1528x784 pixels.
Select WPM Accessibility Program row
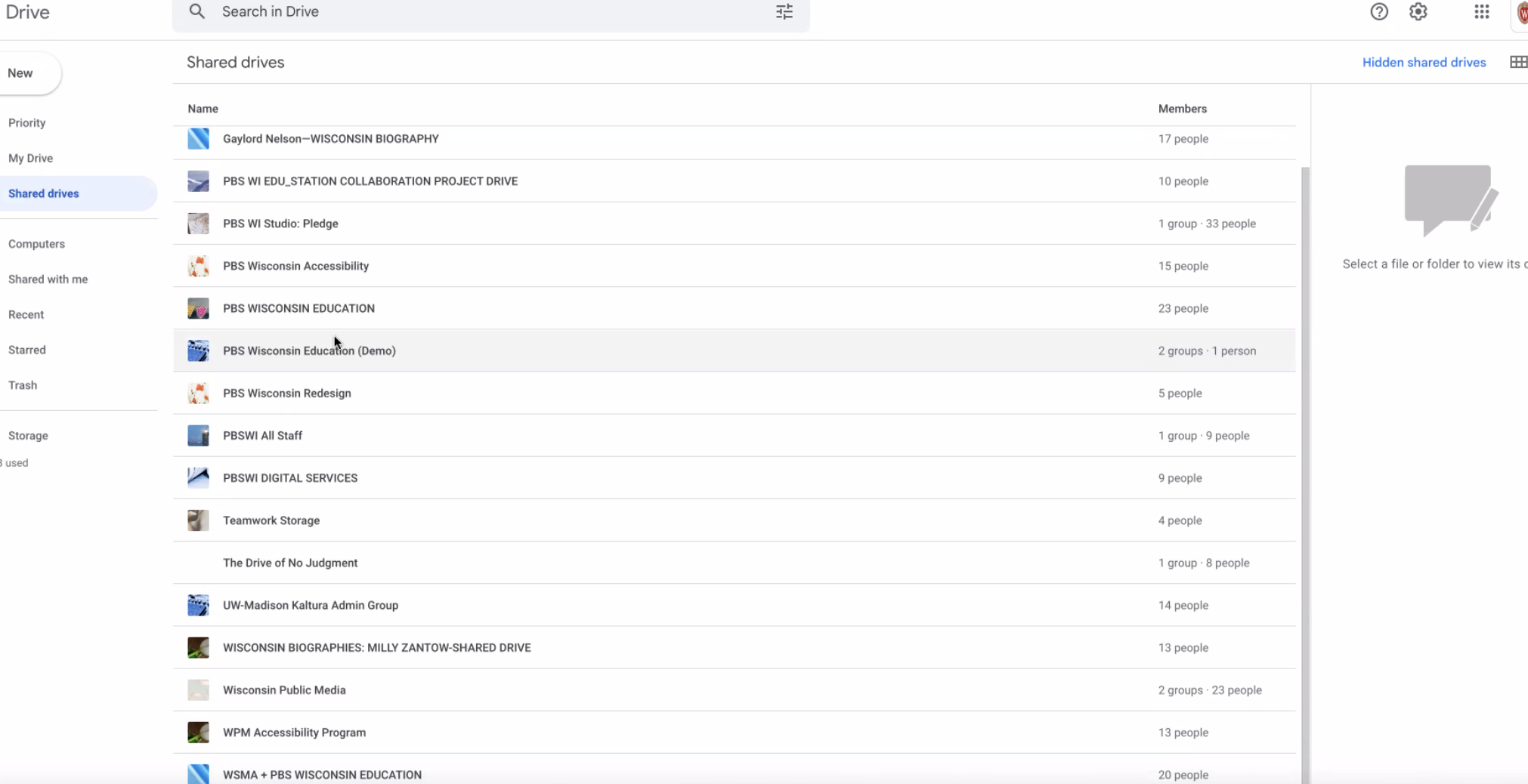(734, 732)
